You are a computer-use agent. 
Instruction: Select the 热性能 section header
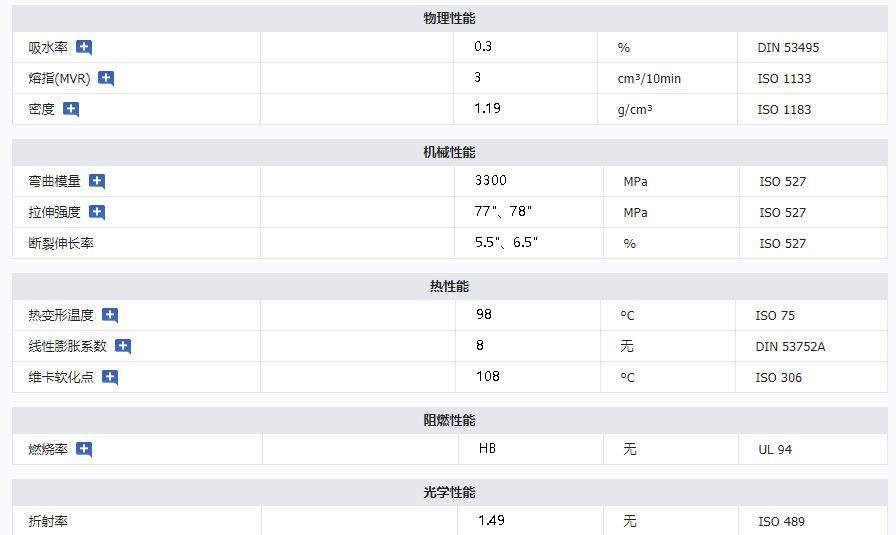click(449, 286)
